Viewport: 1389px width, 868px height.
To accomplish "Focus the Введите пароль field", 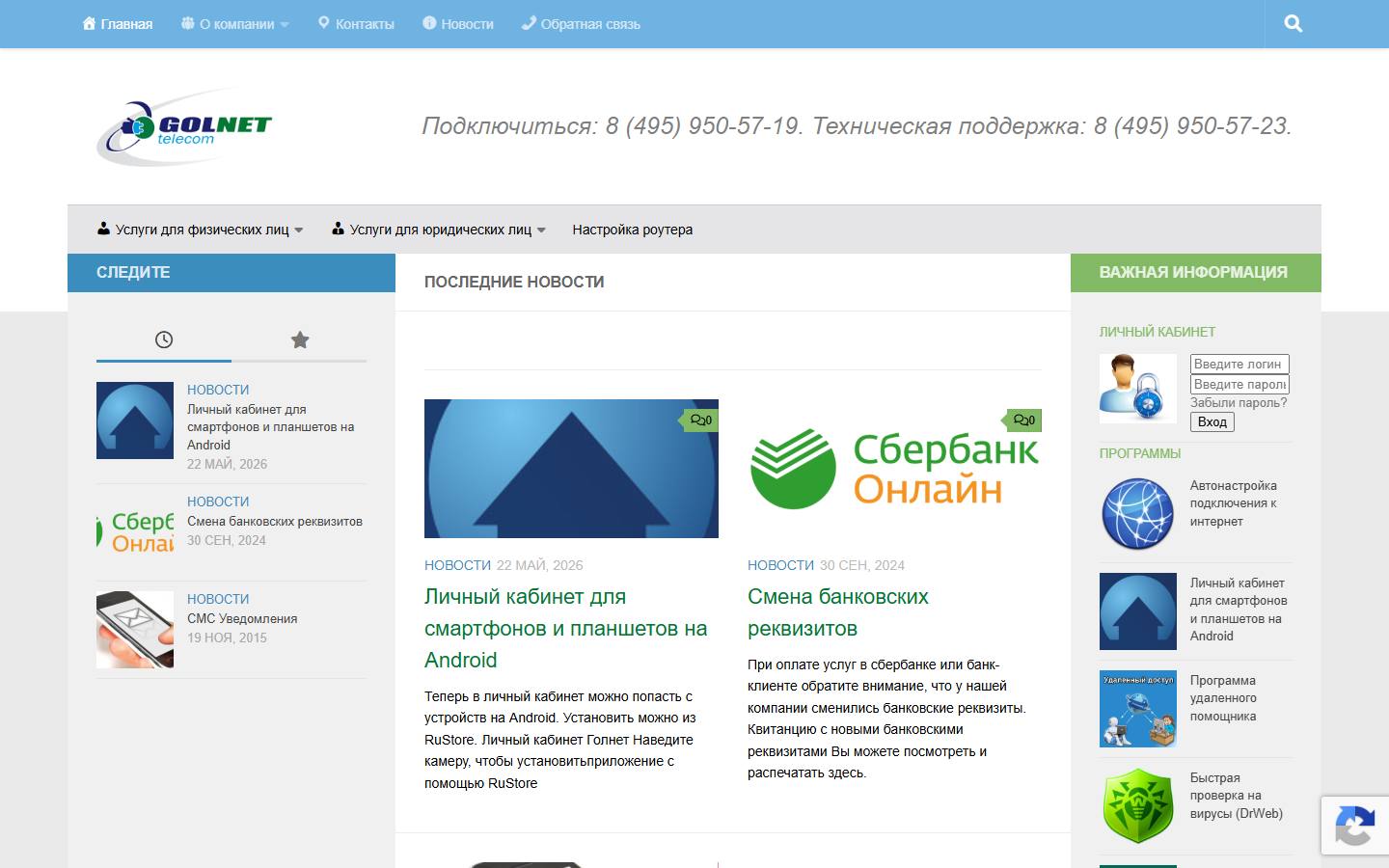I will 1239,384.
